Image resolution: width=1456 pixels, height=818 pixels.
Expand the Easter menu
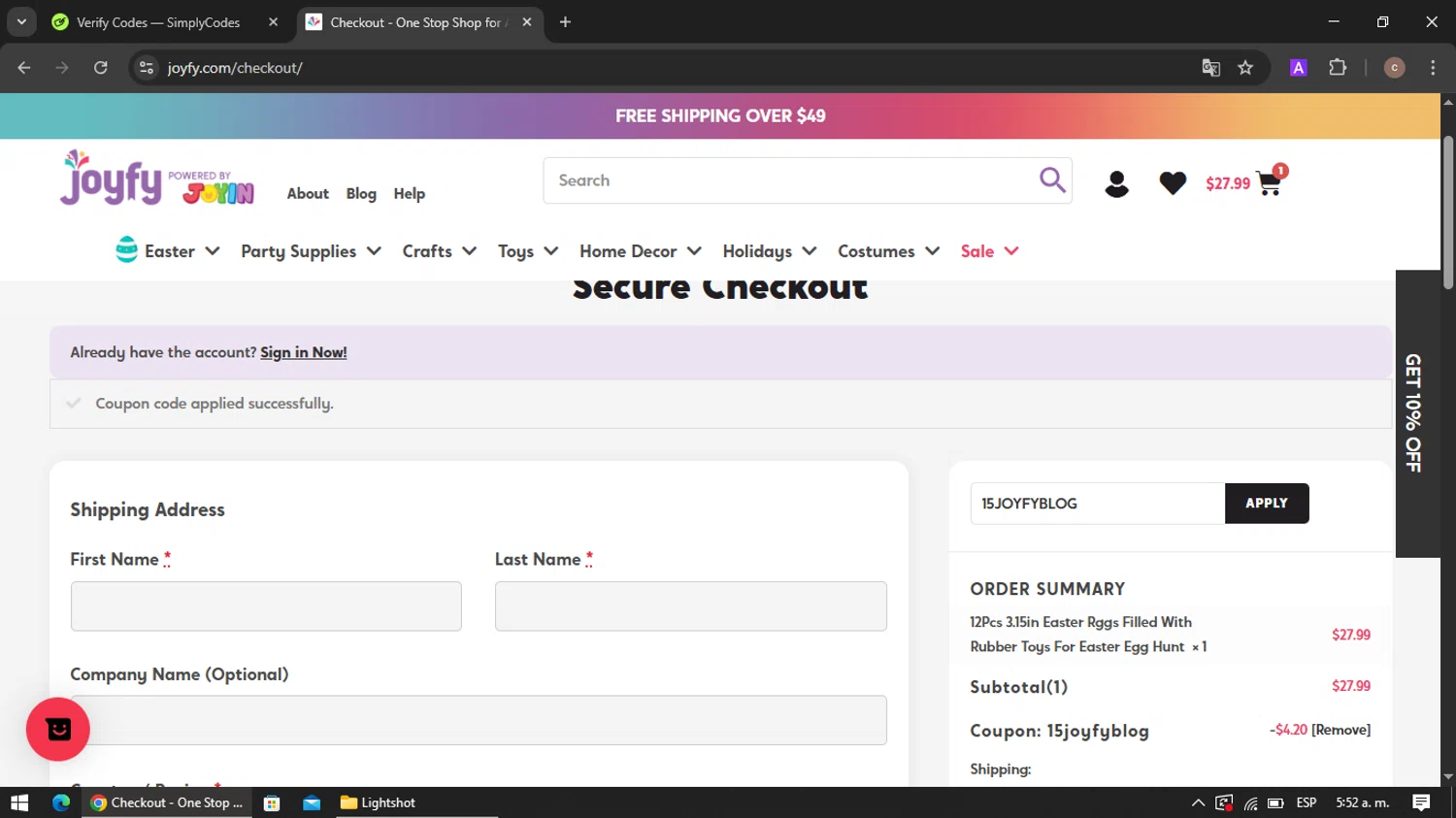click(x=168, y=250)
